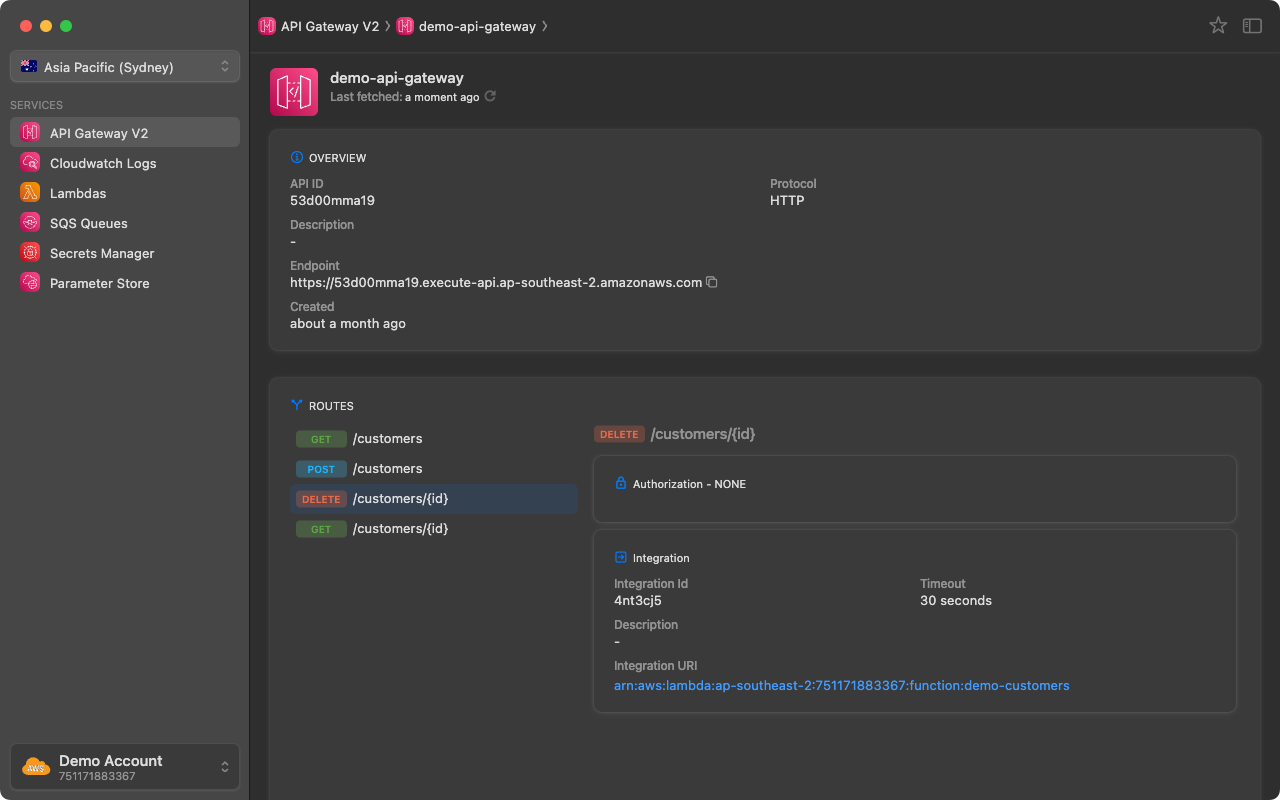Click the API ID value 53d00mma19
1280x800 pixels.
point(332,200)
